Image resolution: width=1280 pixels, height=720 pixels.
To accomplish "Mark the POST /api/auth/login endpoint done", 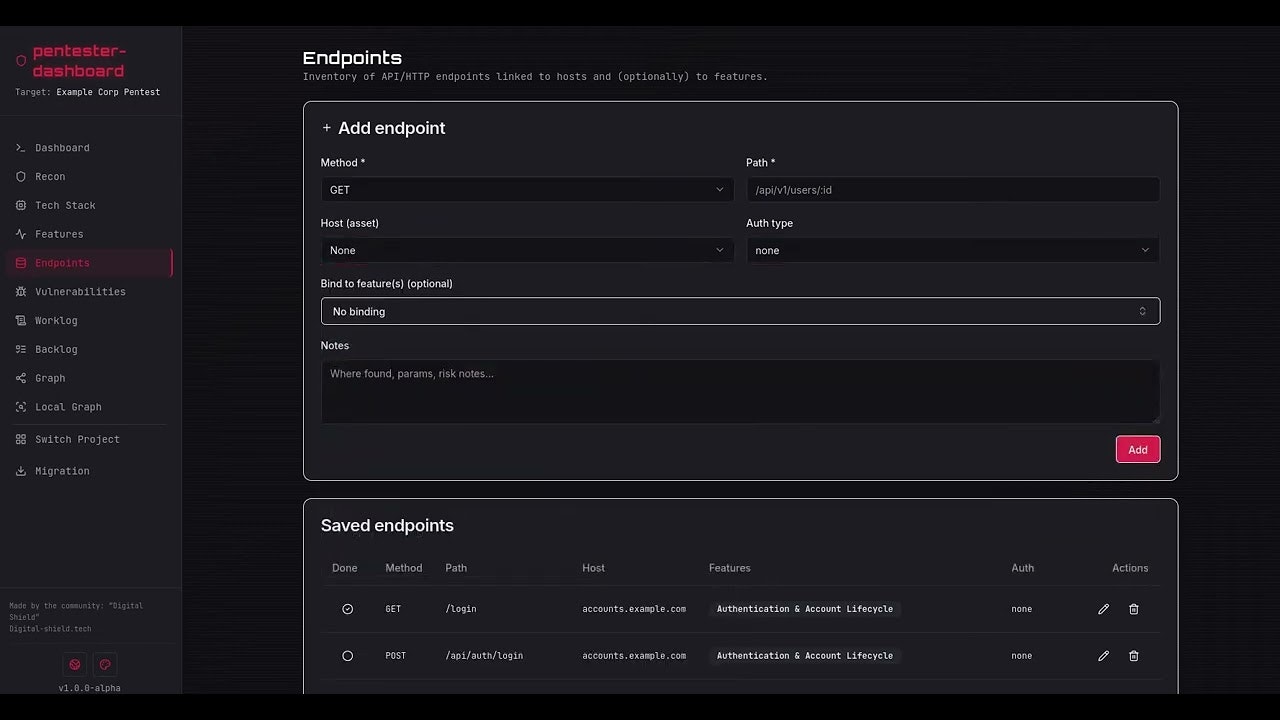I will tap(347, 656).
